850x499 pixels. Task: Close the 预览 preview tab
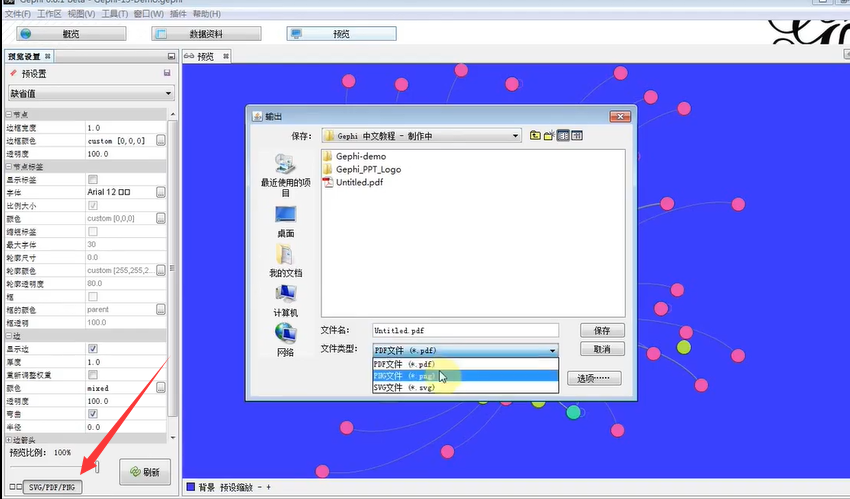(226, 56)
